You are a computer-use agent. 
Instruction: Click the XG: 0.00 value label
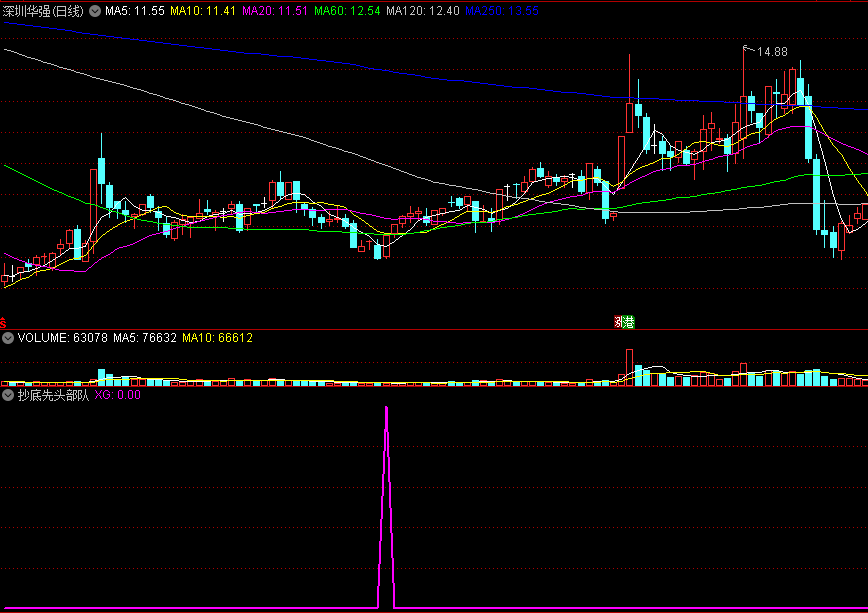coord(117,395)
